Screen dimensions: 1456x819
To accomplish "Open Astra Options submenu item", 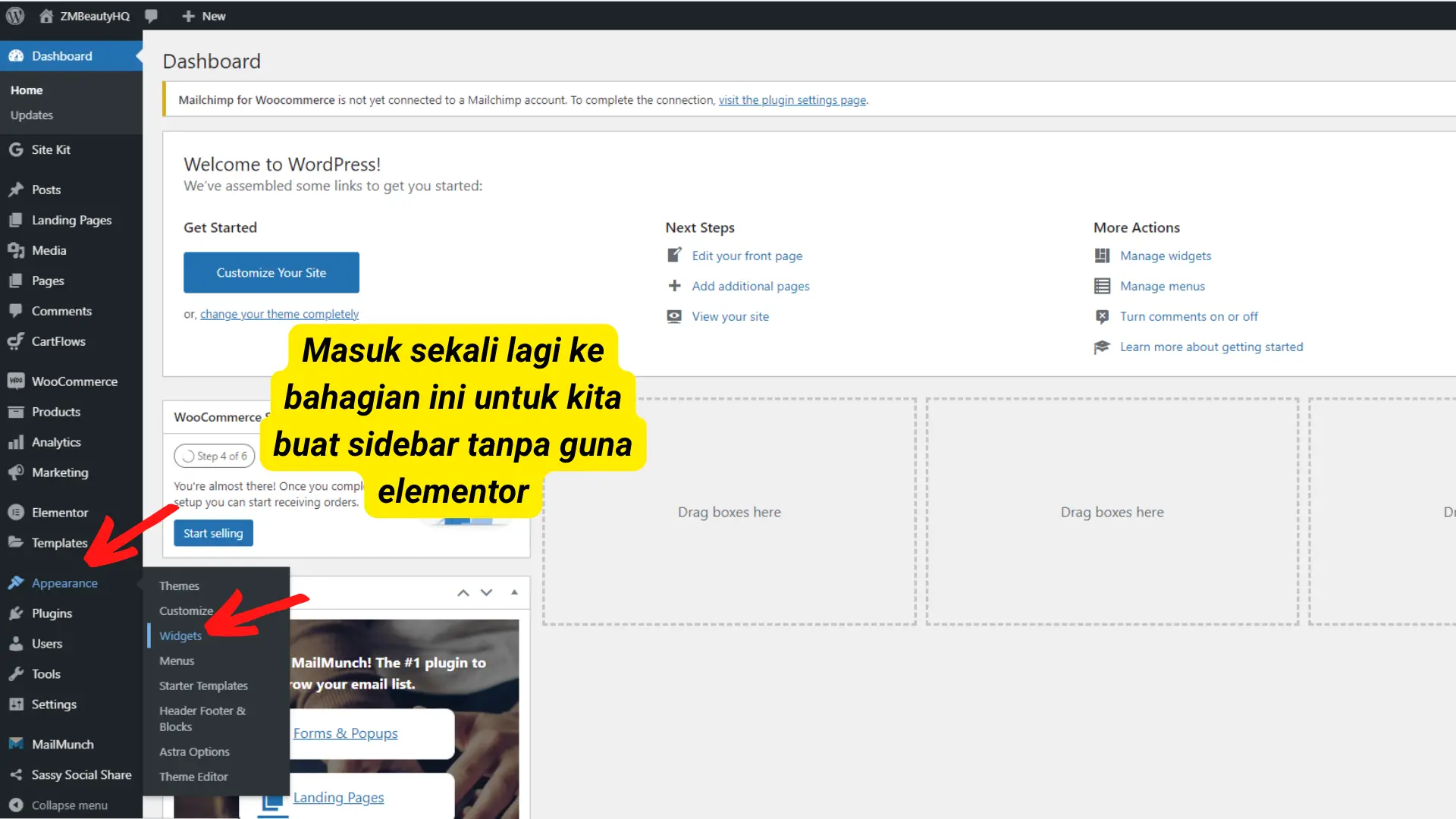I will 194,752.
